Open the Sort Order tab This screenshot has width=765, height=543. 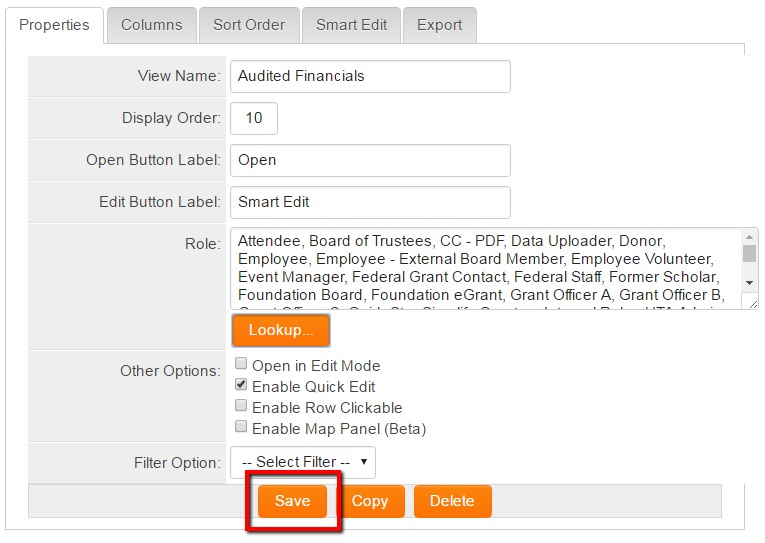pos(249,25)
